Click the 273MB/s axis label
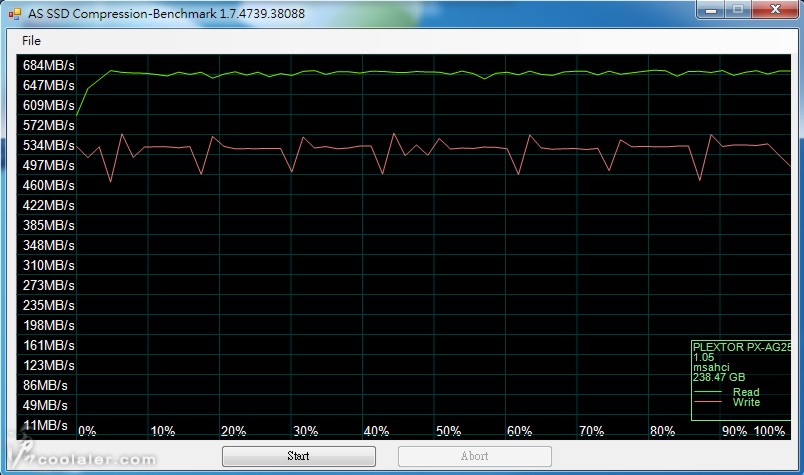Screen dimensions: 804x475 pos(48,285)
